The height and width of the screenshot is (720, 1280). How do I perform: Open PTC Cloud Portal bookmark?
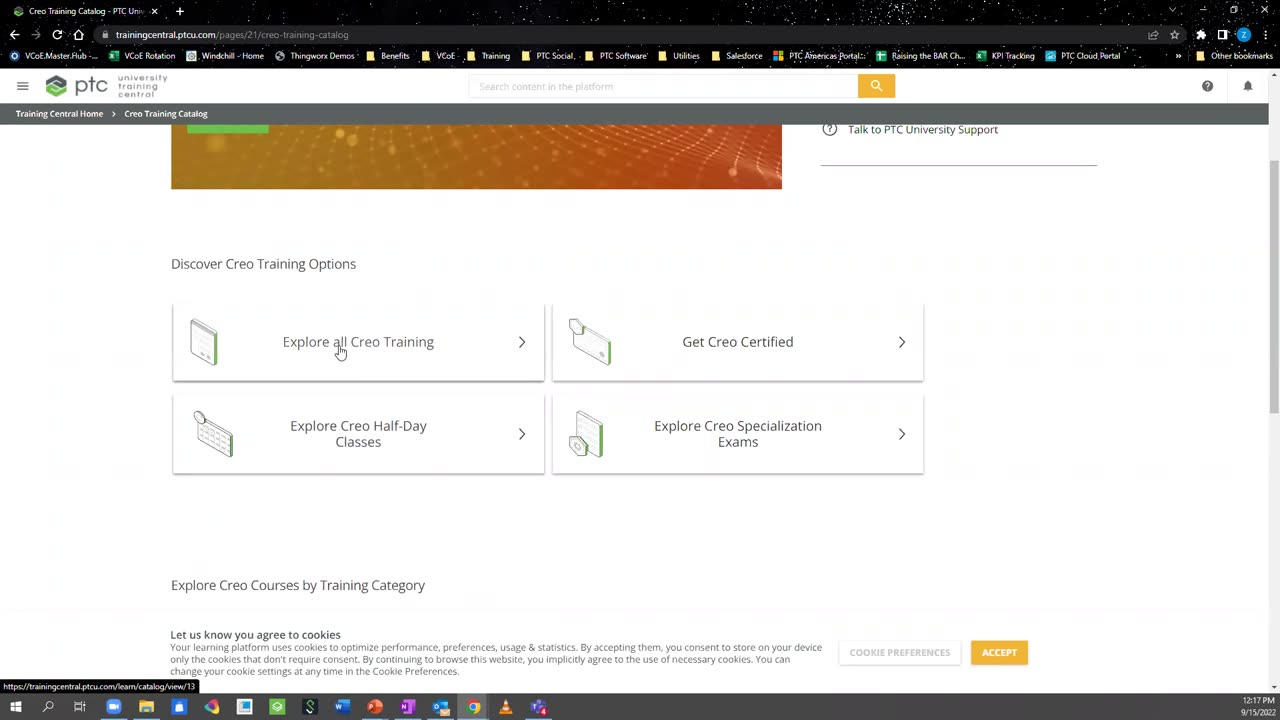(x=1083, y=56)
